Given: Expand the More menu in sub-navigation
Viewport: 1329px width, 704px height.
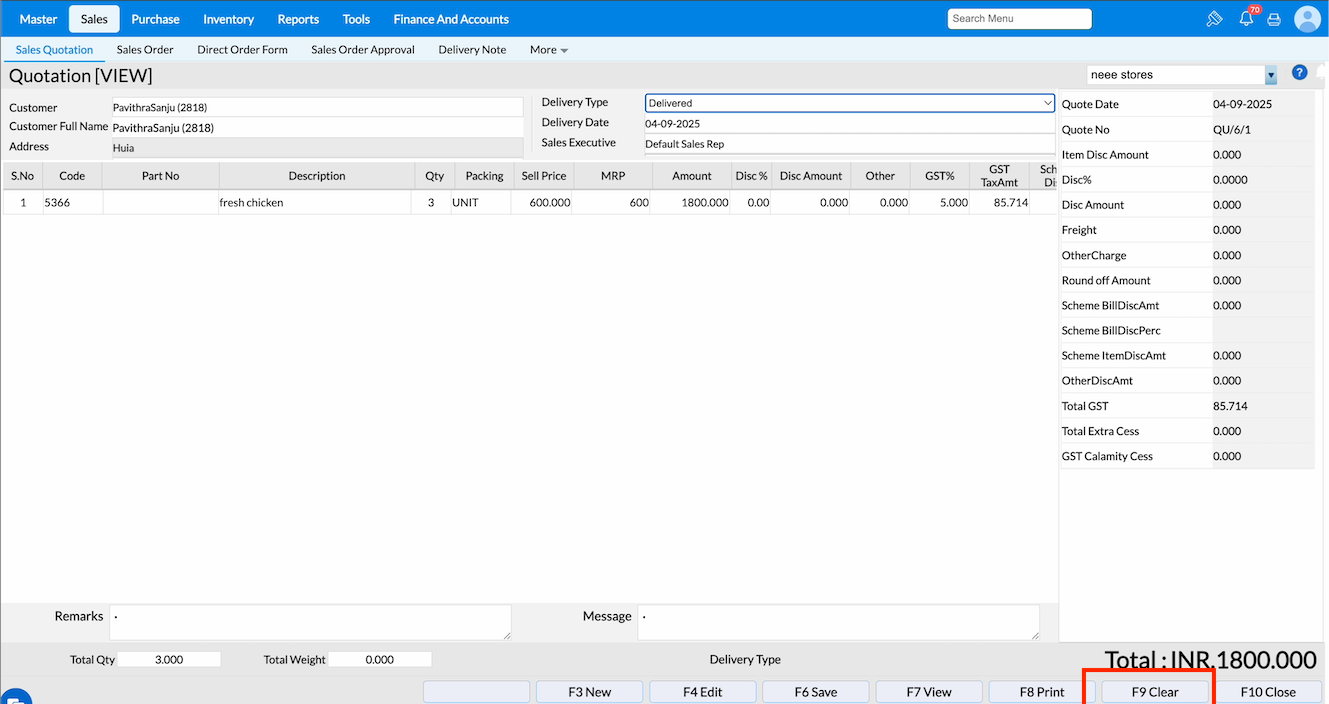Looking at the screenshot, I should pyautogui.click(x=548, y=50).
